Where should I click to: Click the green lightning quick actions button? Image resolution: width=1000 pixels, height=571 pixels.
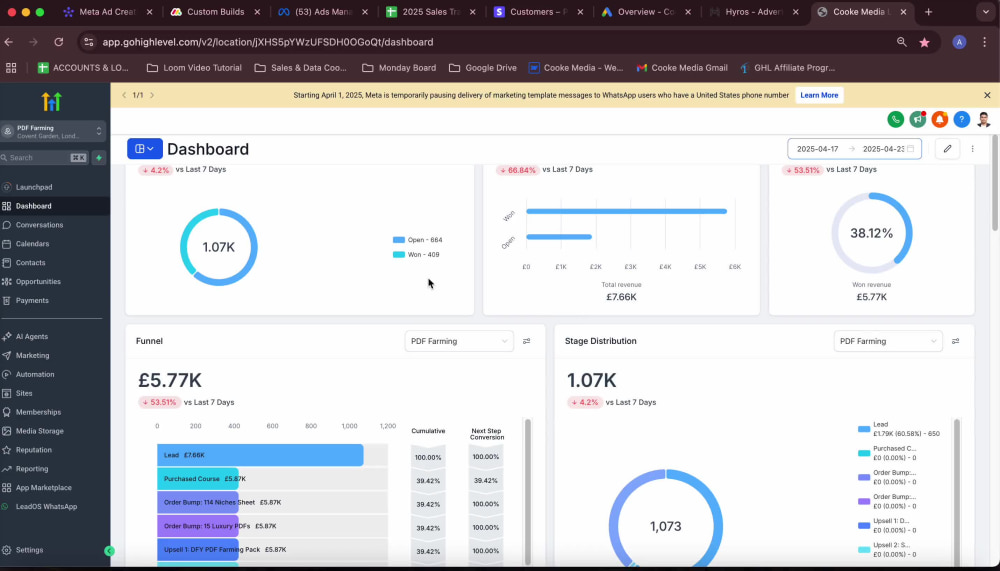tap(99, 158)
